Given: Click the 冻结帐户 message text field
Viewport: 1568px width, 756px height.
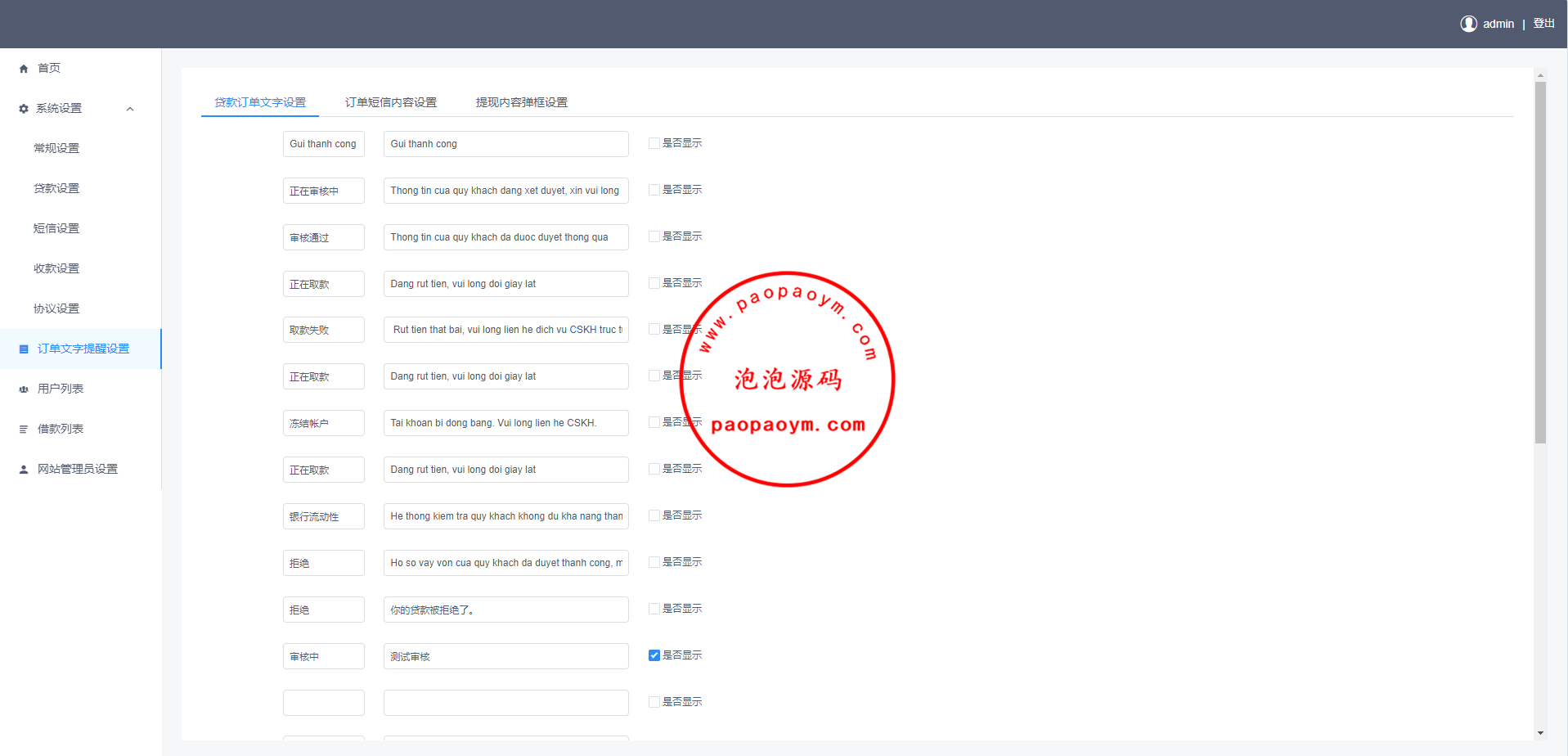Looking at the screenshot, I should tap(505, 423).
